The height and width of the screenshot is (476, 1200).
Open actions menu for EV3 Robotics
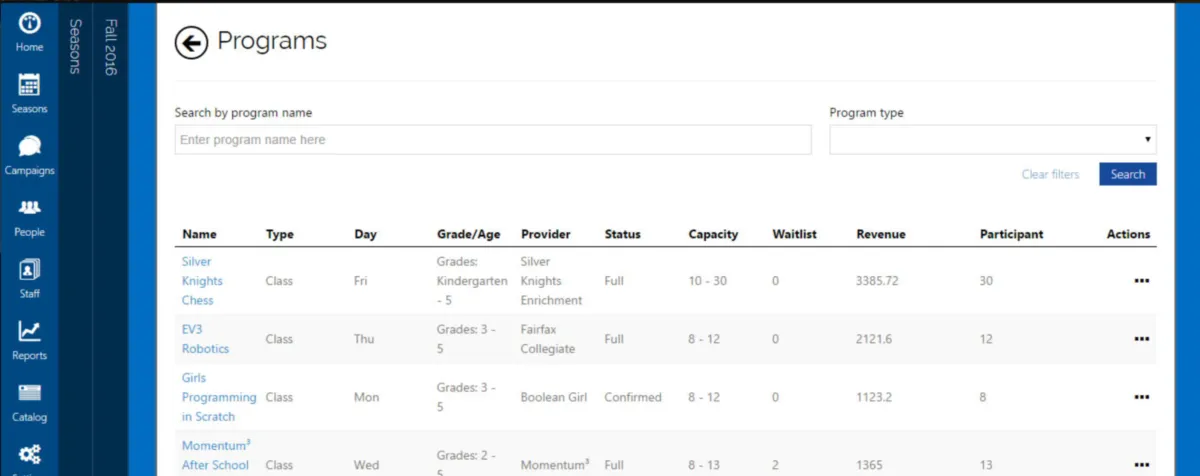[x=1141, y=339]
